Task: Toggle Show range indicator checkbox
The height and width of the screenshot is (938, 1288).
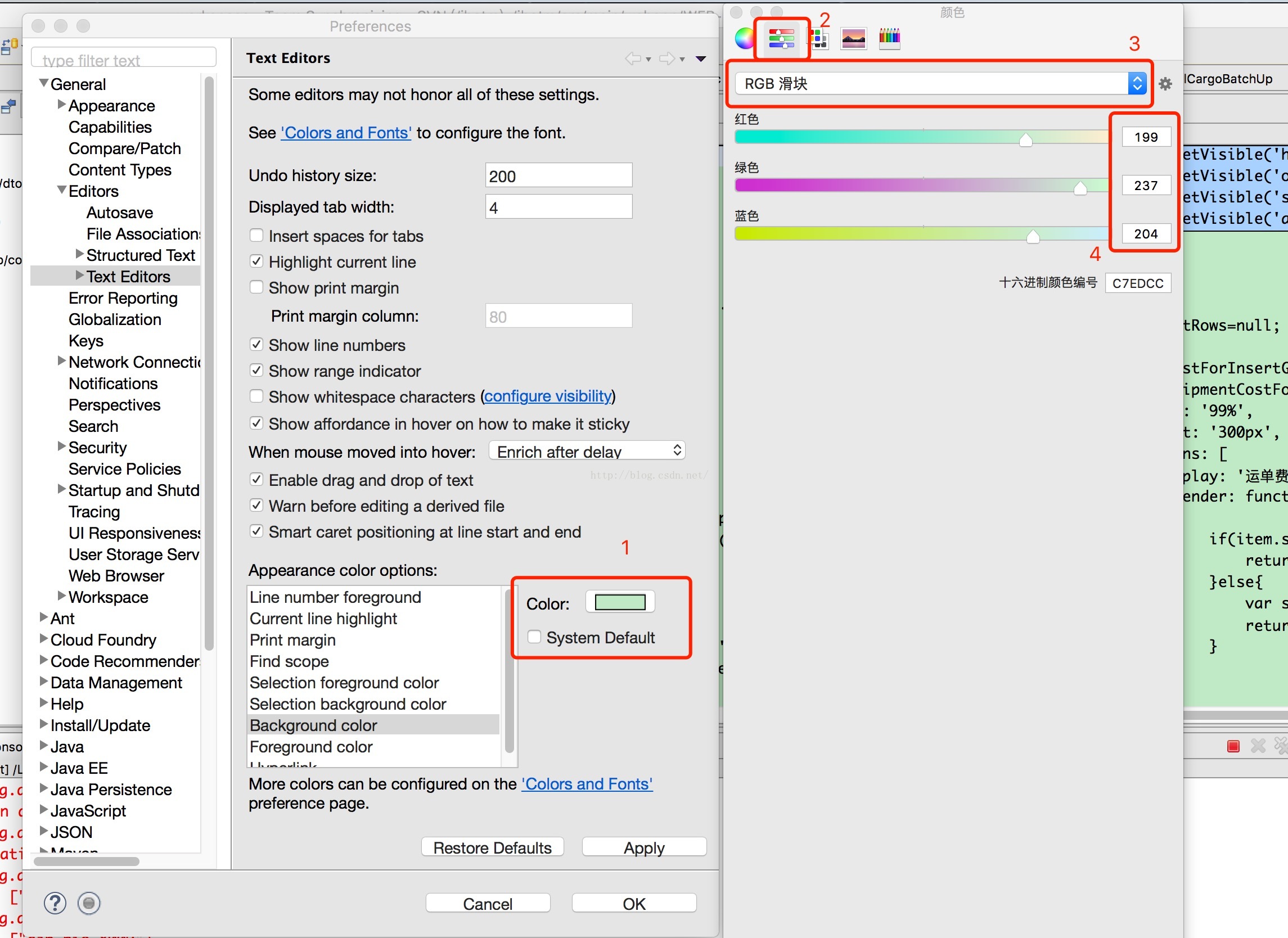Action: pos(256,370)
